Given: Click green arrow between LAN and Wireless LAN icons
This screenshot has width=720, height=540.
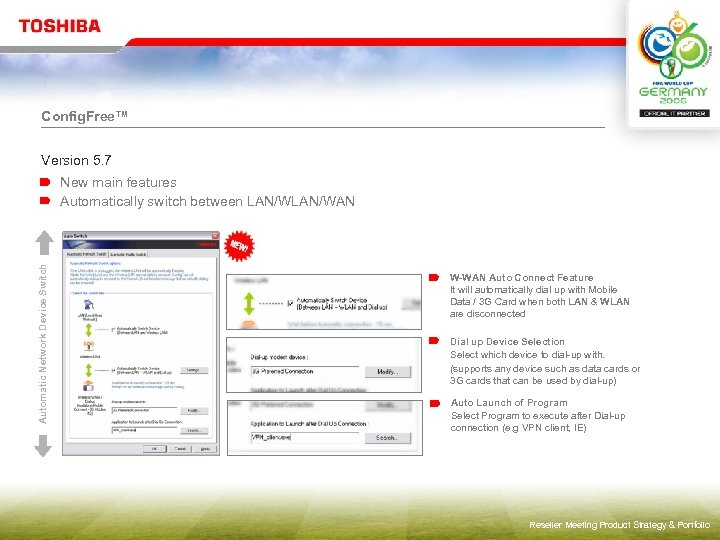Looking at the screenshot, I should [x=89, y=330].
